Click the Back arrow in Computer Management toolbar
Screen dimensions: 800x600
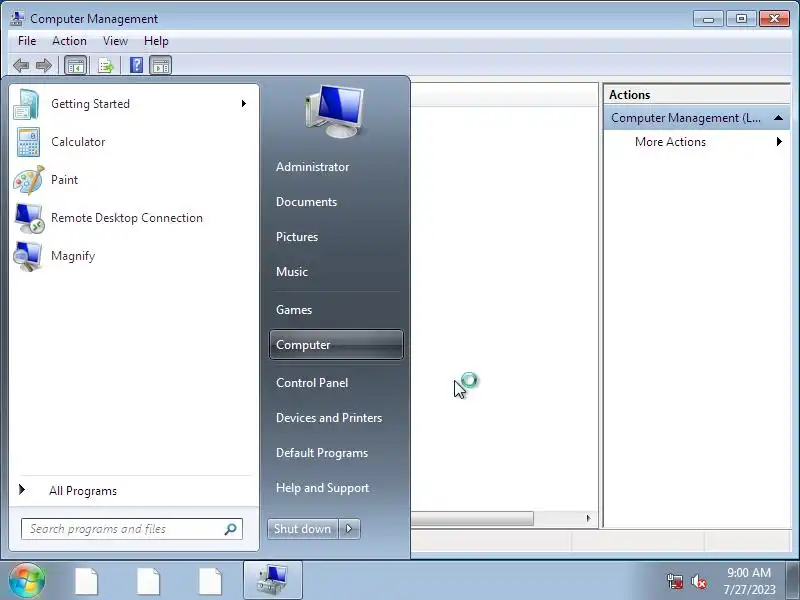pyautogui.click(x=21, y=65)
